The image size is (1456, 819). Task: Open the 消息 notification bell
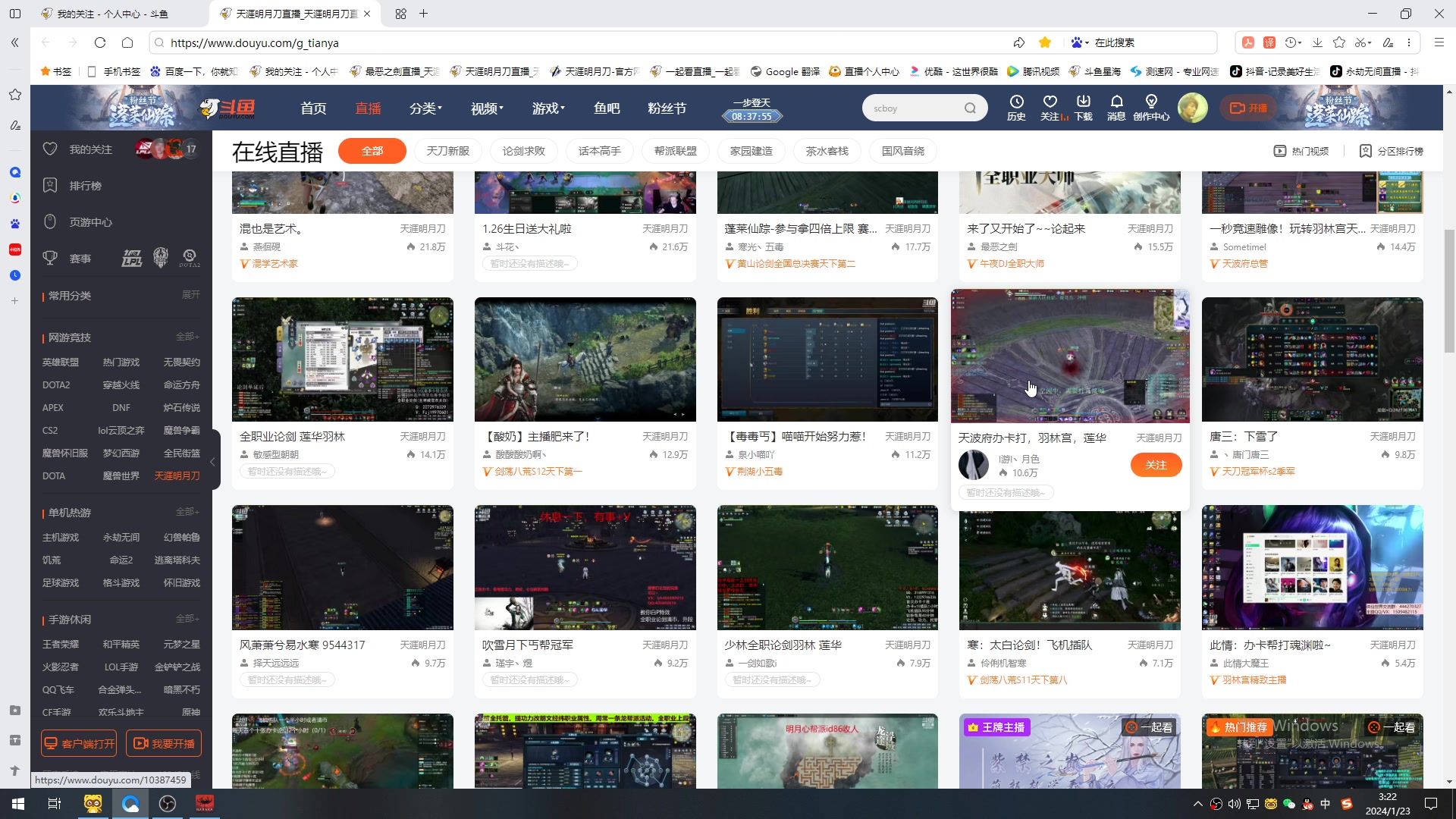(1116, 107)
